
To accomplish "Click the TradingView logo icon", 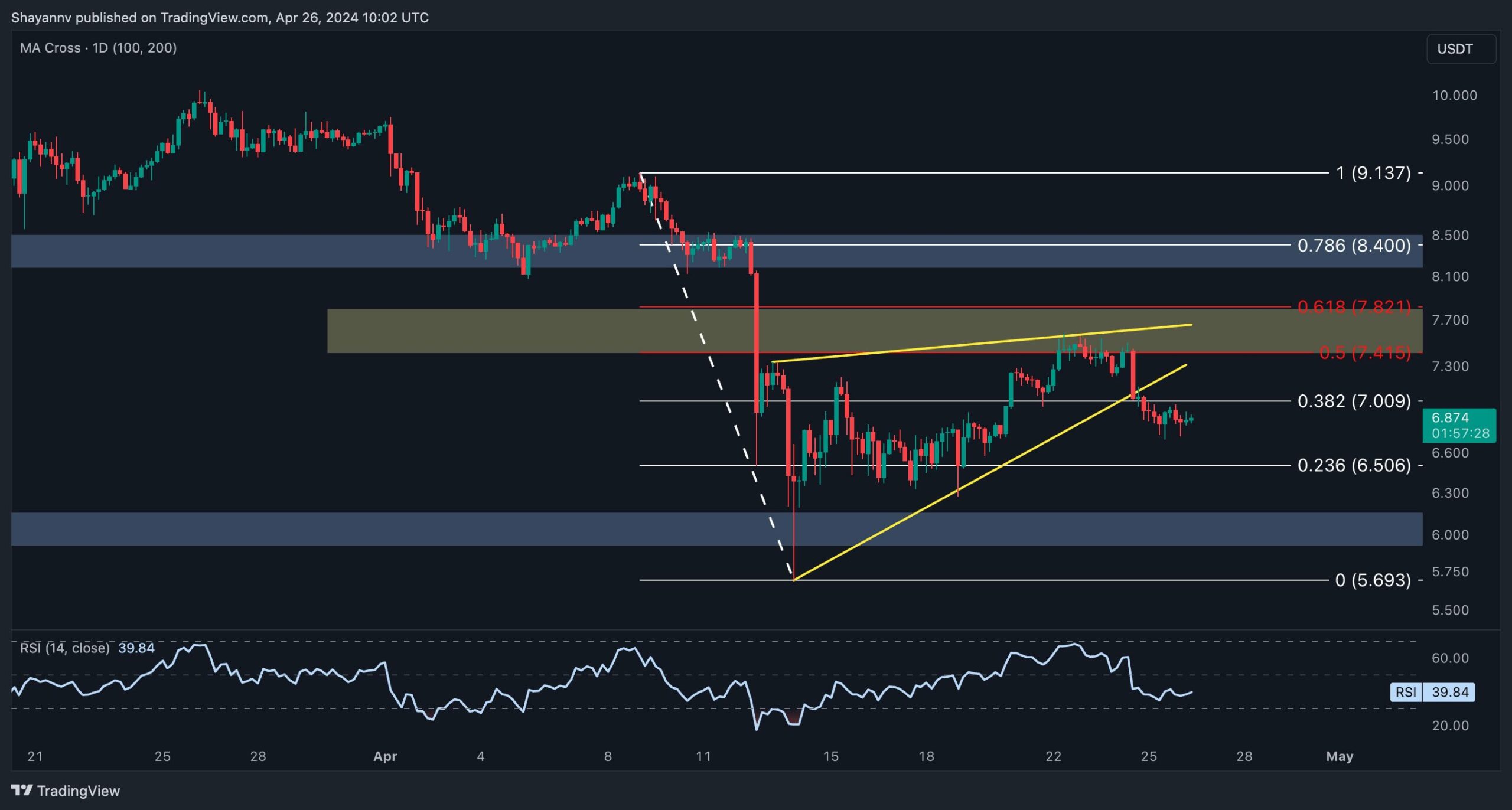I will click(22, 790).
